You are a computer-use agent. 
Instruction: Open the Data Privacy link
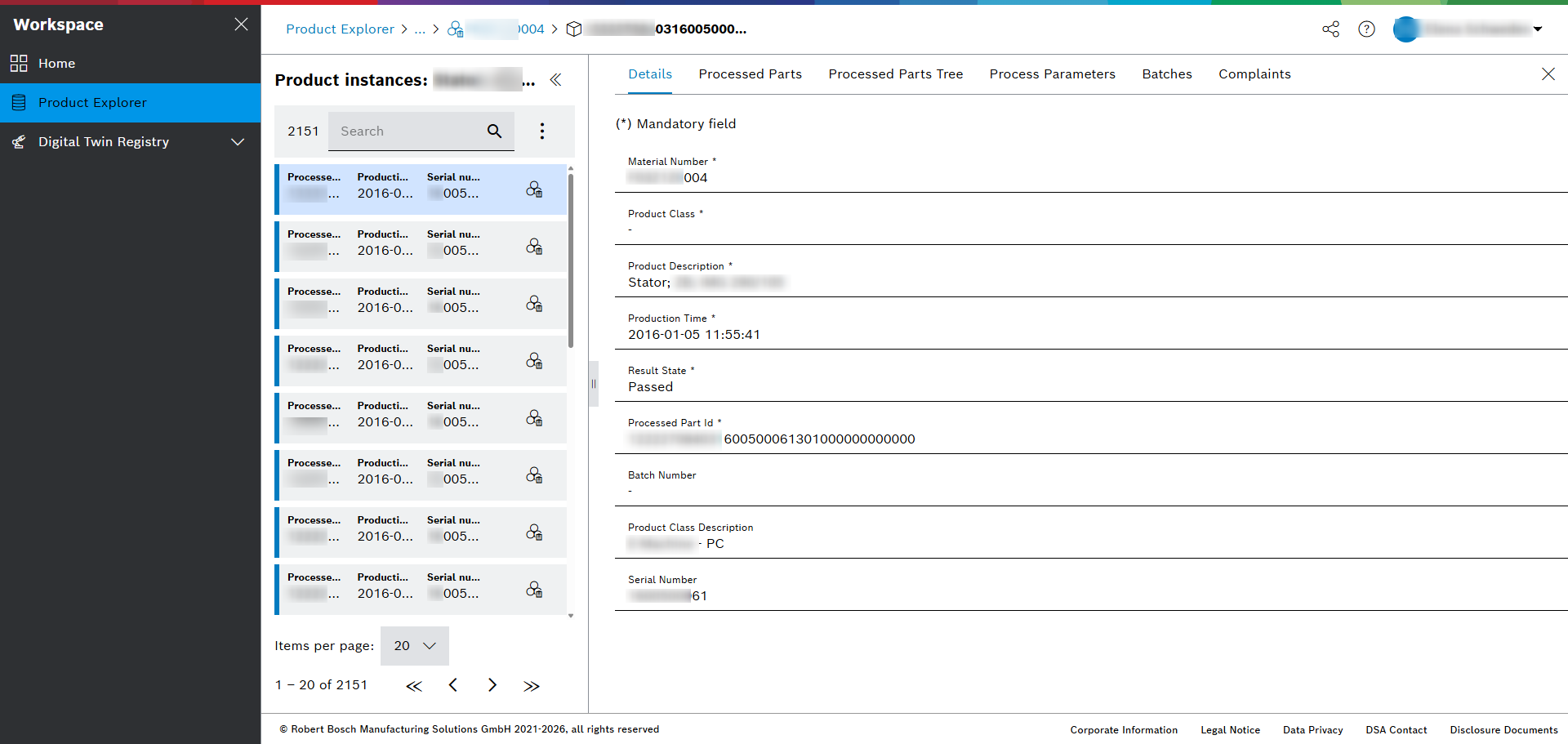click(1312, 730)
